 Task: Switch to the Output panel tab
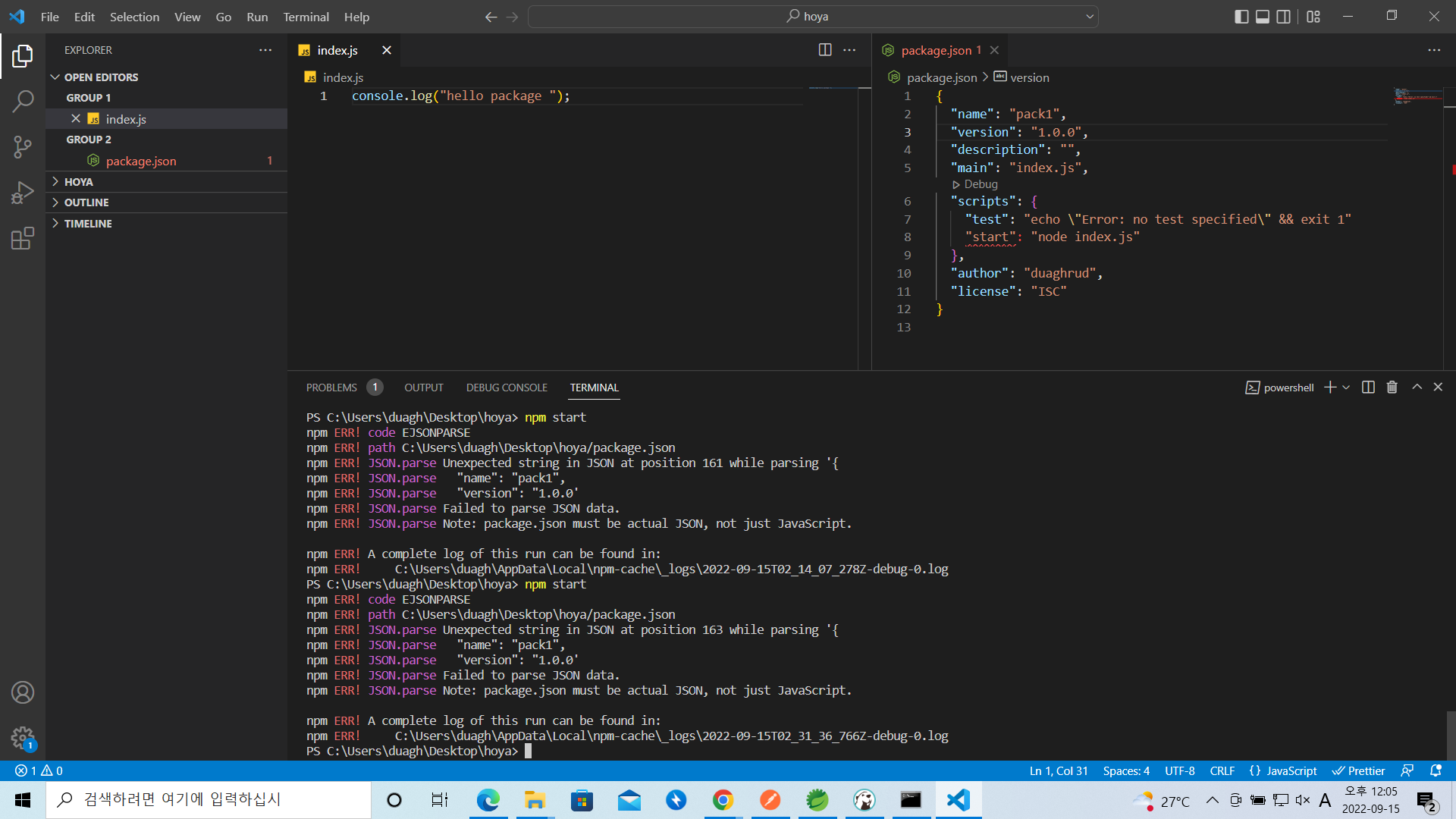tap(424, 388)
